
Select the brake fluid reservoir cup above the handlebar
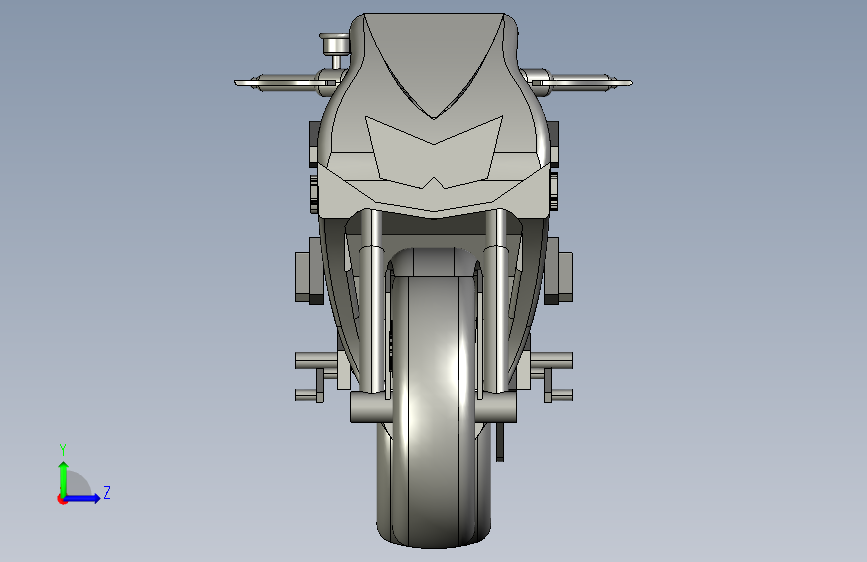click(x=334, y=44)
